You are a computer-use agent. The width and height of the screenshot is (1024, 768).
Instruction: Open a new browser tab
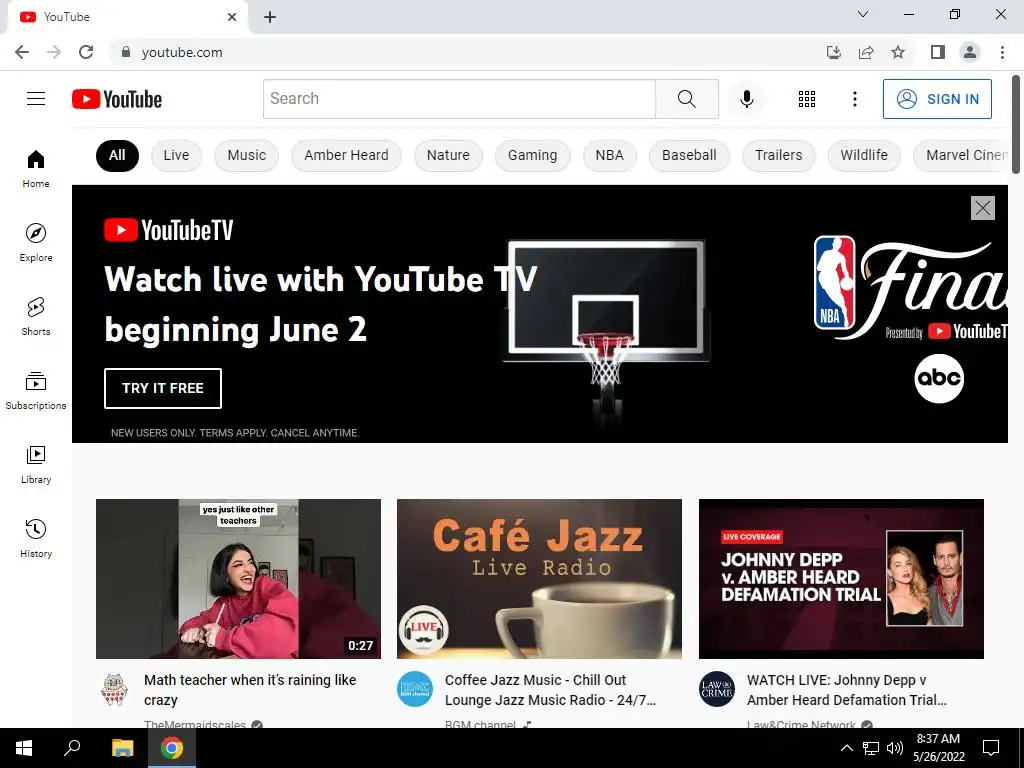pyautogui.click(x=270, y=17)
